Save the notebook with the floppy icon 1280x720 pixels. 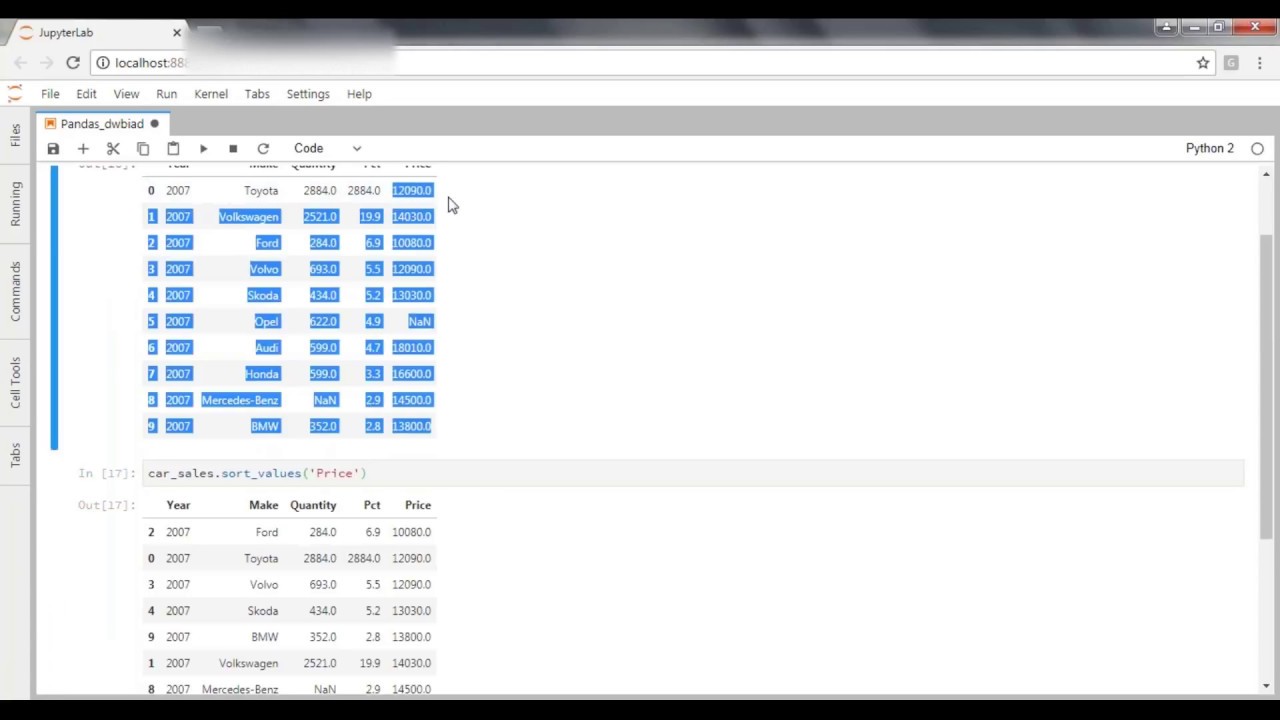tap(53, 148)
